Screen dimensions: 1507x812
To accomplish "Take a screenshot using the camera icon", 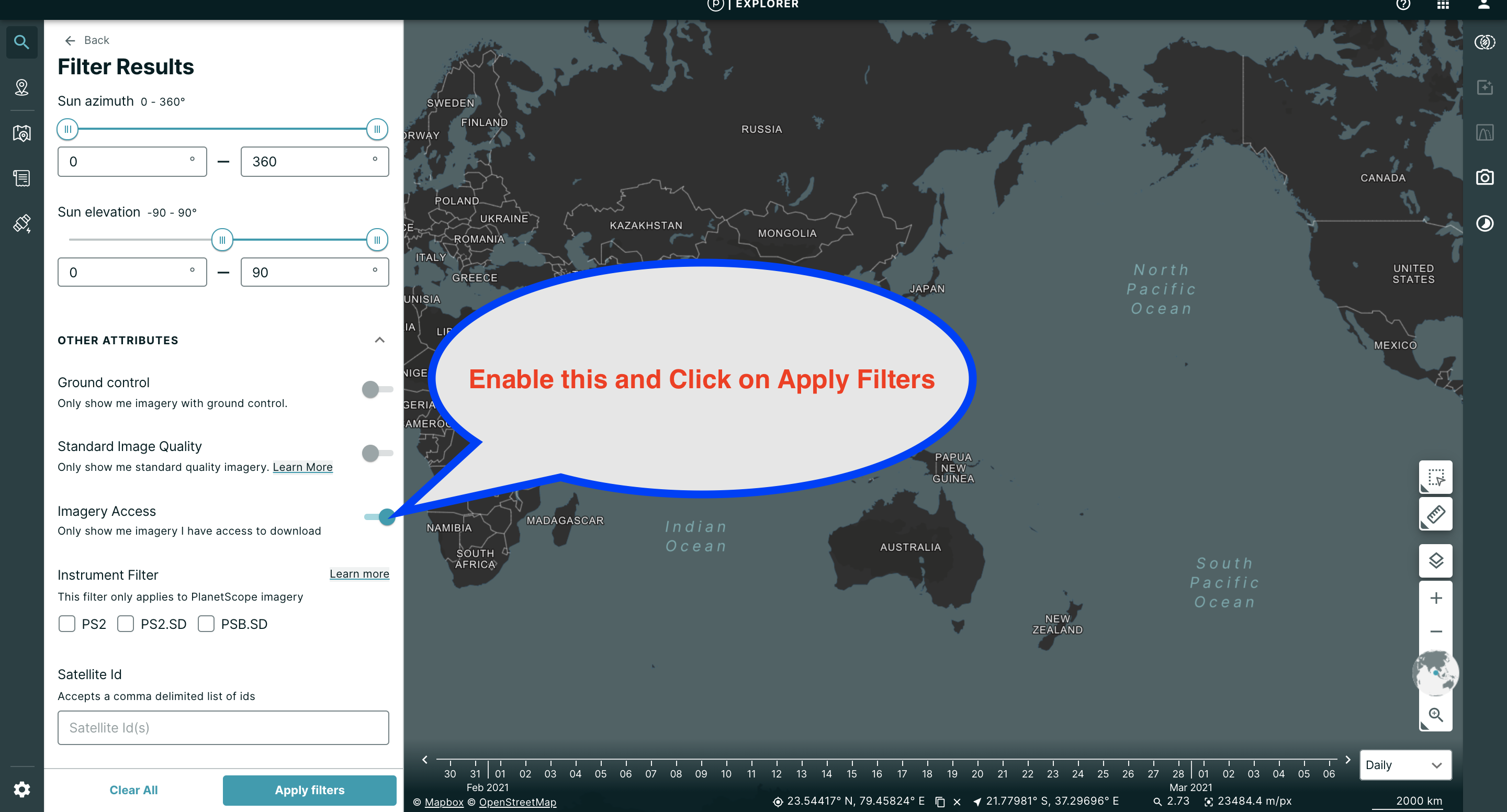I will point(1486,177).
